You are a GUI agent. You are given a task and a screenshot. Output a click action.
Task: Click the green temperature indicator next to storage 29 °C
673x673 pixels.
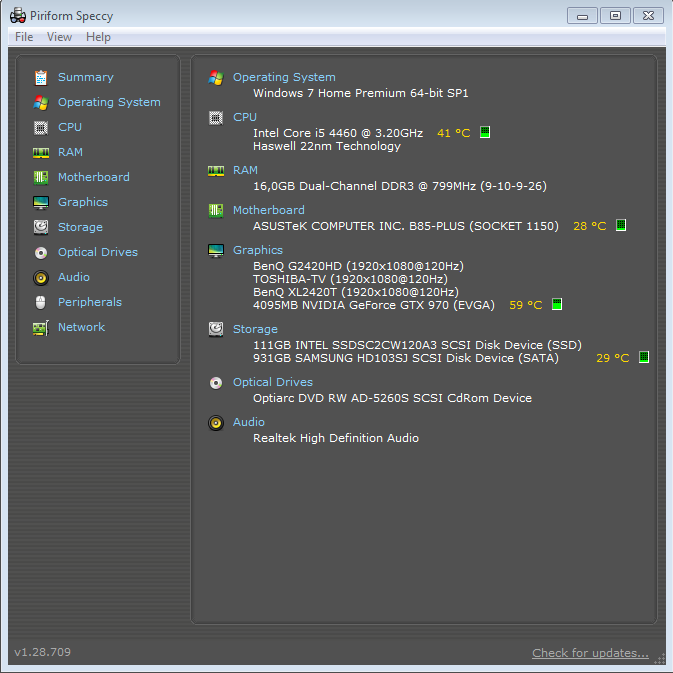click(643, 357)
